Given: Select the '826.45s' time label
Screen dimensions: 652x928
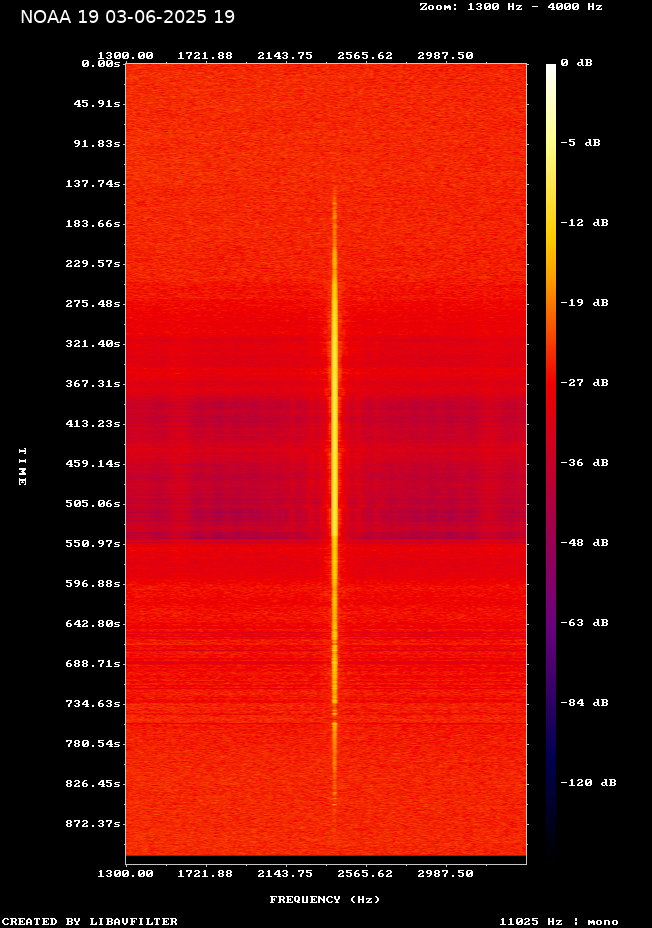Looking at the screenshot, I should (93, 784).
